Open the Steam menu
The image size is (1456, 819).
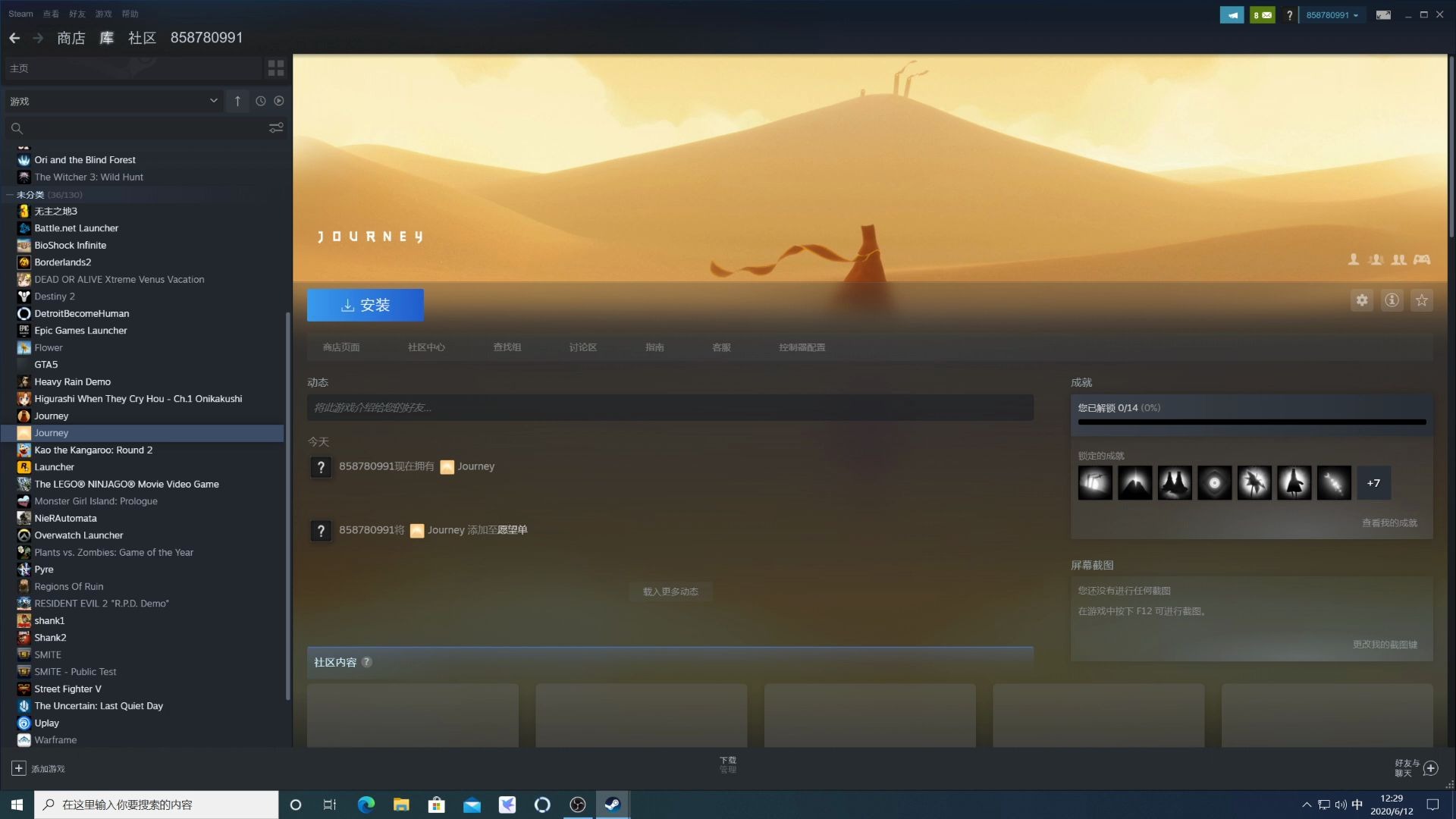click(20, 14)
